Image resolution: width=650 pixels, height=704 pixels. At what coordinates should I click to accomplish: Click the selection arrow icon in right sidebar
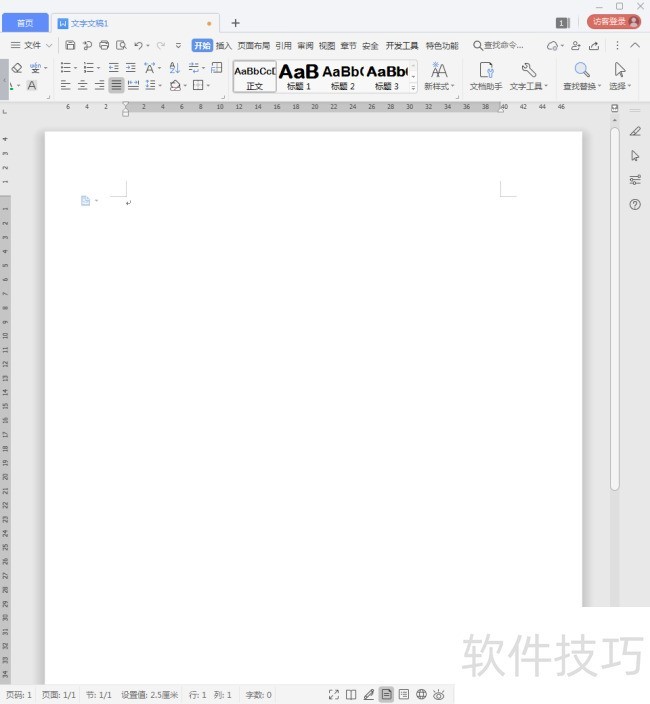click(x=635, y=156)
